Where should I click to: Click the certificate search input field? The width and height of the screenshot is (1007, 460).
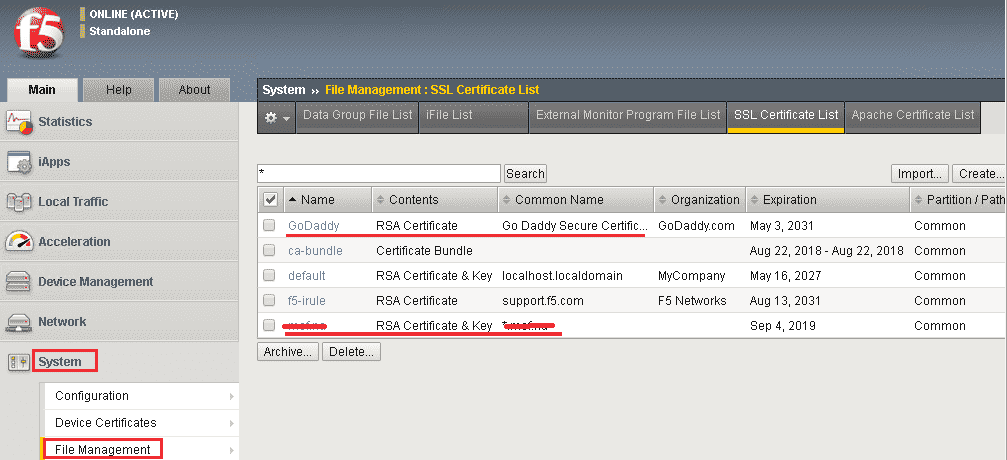[379, 173]
